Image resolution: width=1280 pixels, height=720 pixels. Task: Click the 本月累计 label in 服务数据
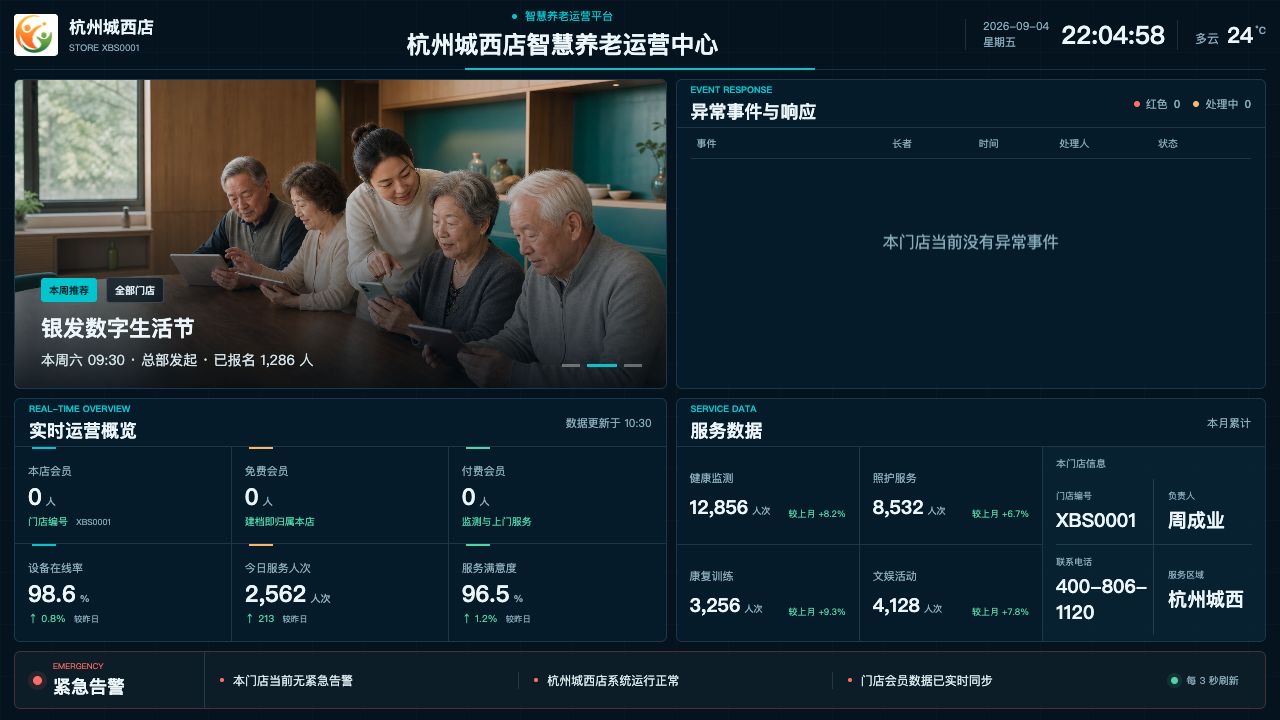point(1229,423)
